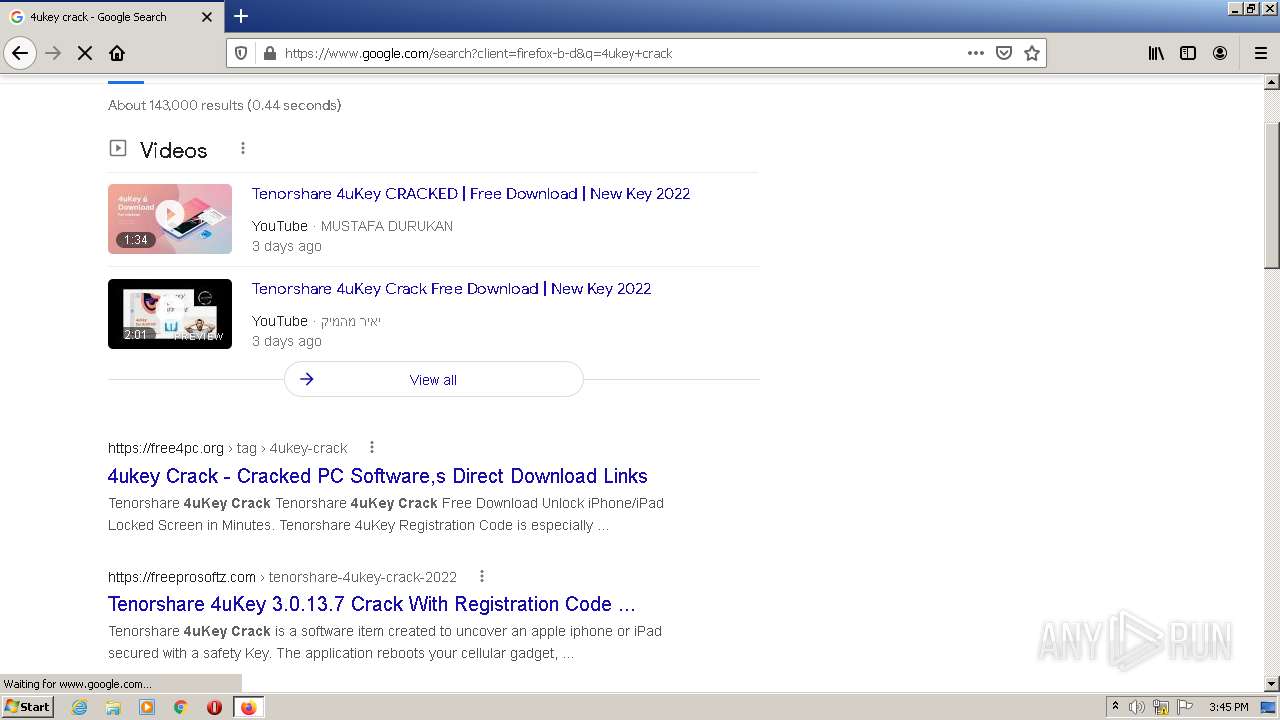Launch Internet Explorer from the taskbar
Image resolution: width=1280 pixels, height=720 pixels.
(x=80, y=707)
